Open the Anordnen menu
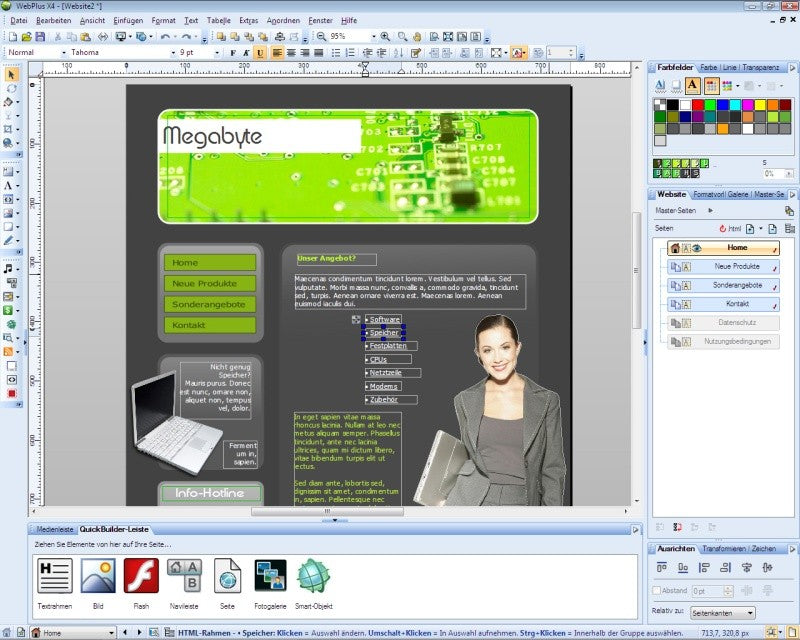 coord(283,20)
